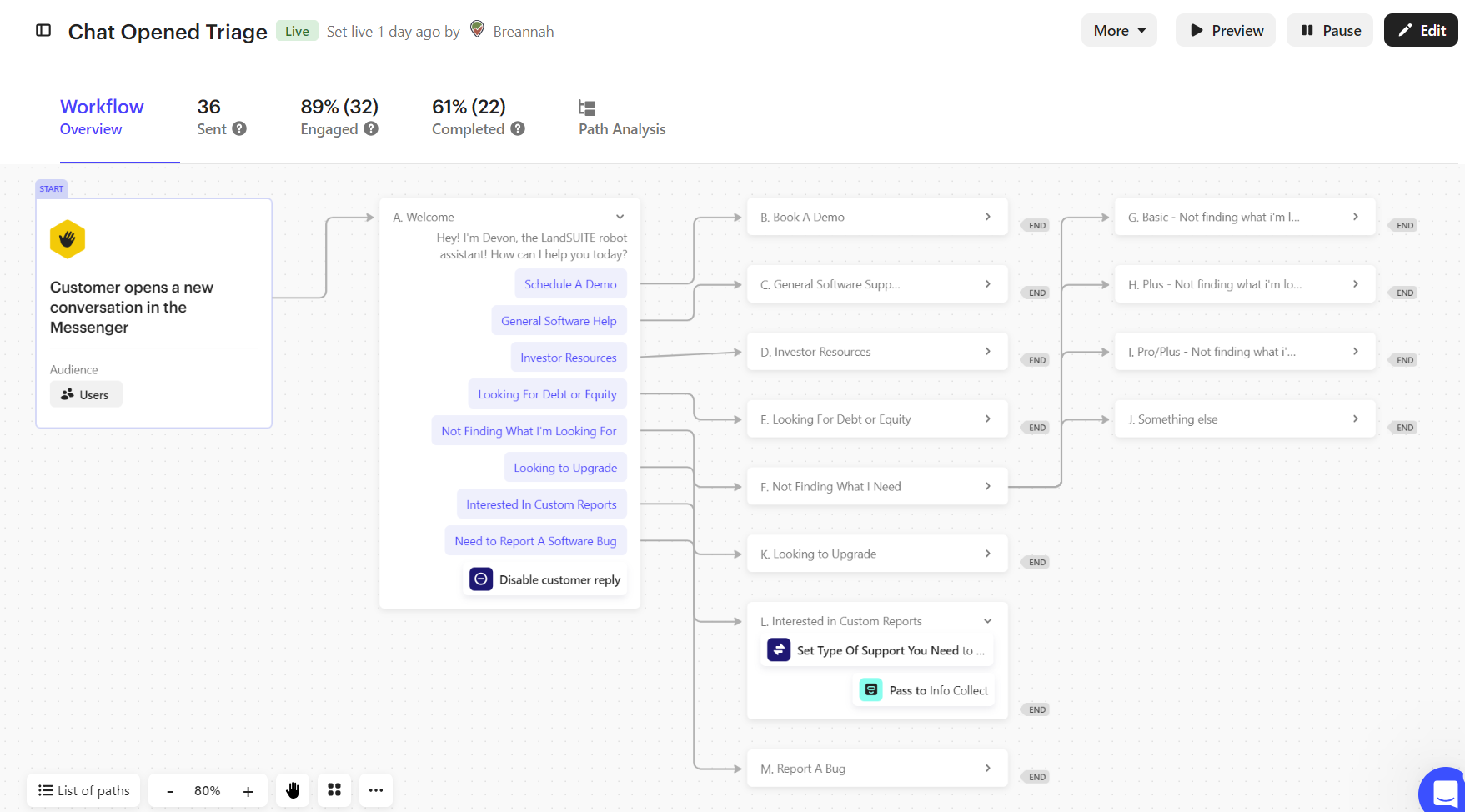Open the List of paths
This screenshot has width=1465, height=812.
coord(84,790)
